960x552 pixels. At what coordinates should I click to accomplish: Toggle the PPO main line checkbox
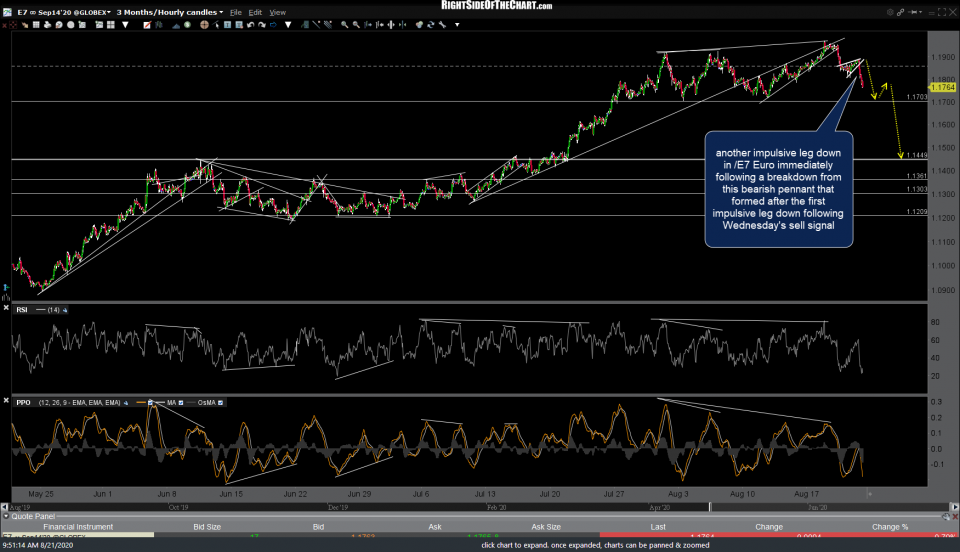pos(151,402)
